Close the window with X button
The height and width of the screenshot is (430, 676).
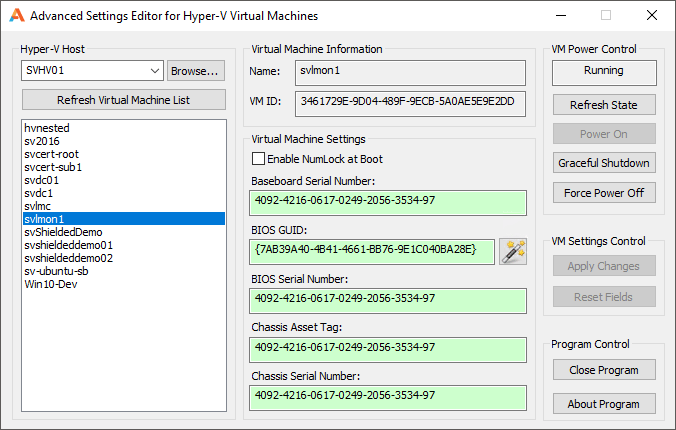652,16
